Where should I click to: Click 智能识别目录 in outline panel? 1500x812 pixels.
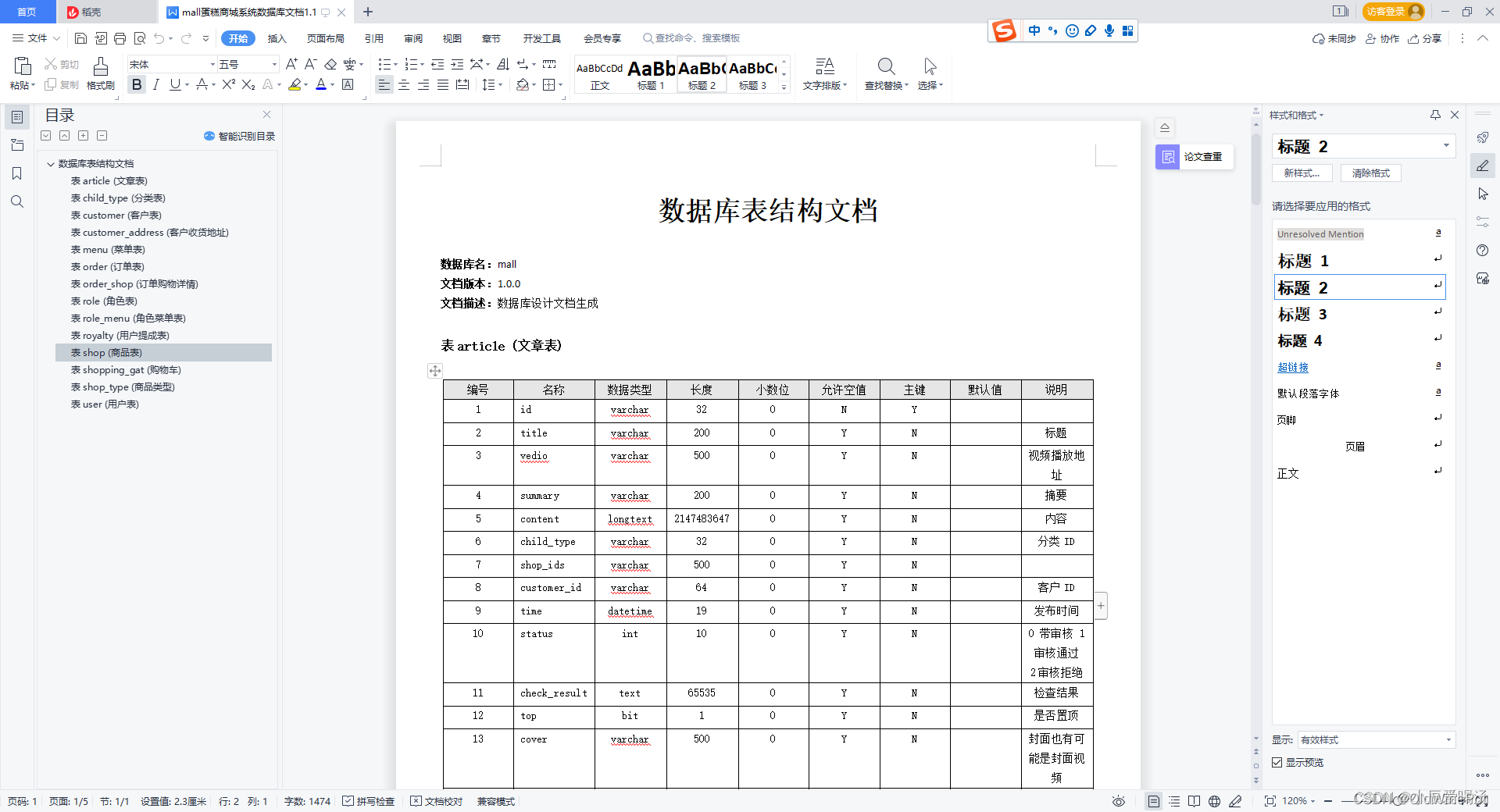239,136
